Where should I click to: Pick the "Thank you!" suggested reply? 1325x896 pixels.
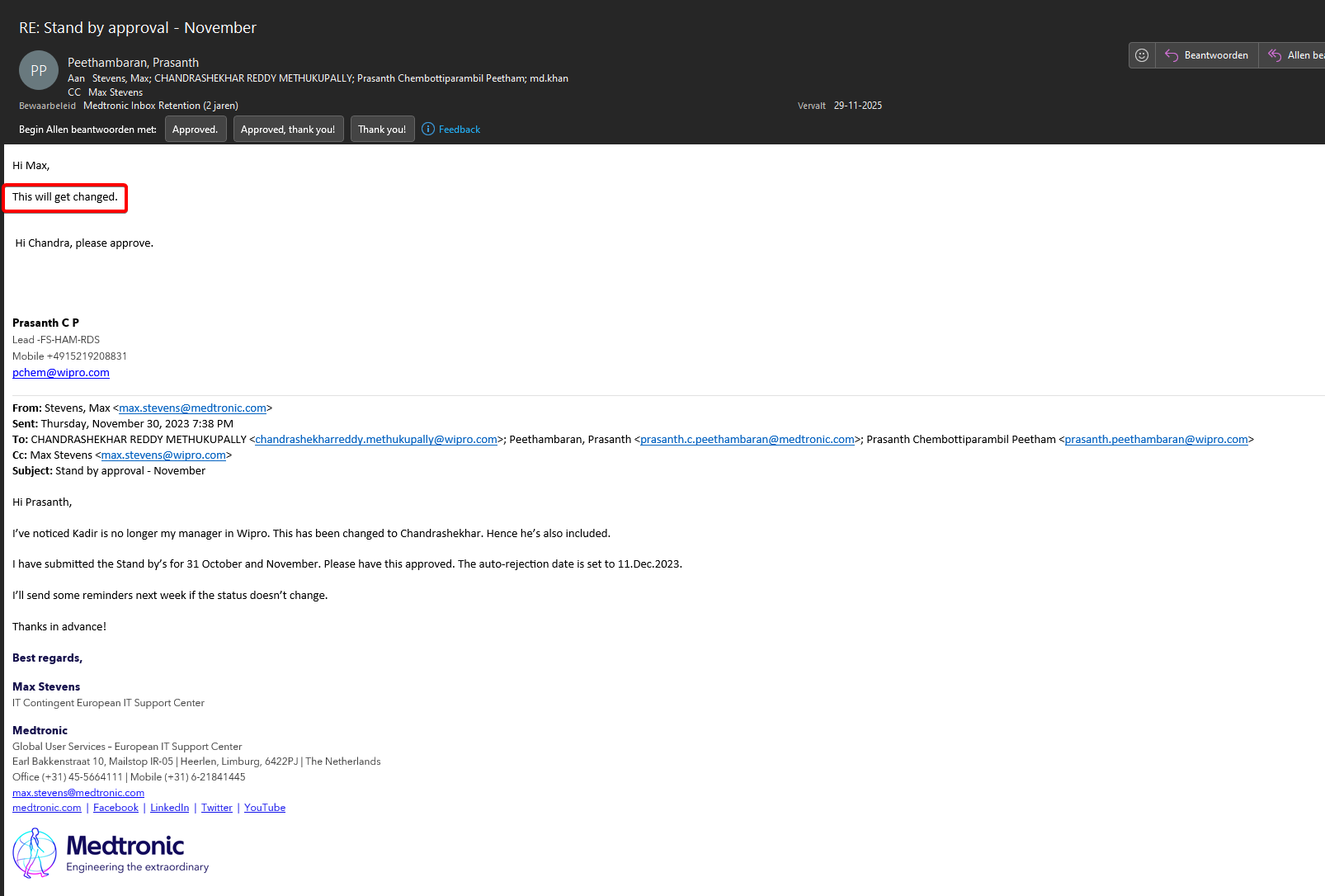(382, 130)
